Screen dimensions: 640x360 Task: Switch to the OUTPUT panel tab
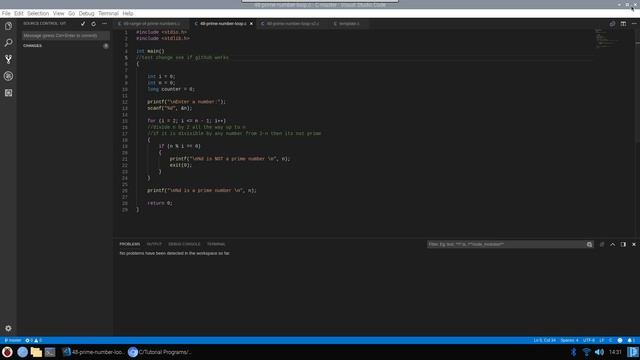(x=154, y=244)
